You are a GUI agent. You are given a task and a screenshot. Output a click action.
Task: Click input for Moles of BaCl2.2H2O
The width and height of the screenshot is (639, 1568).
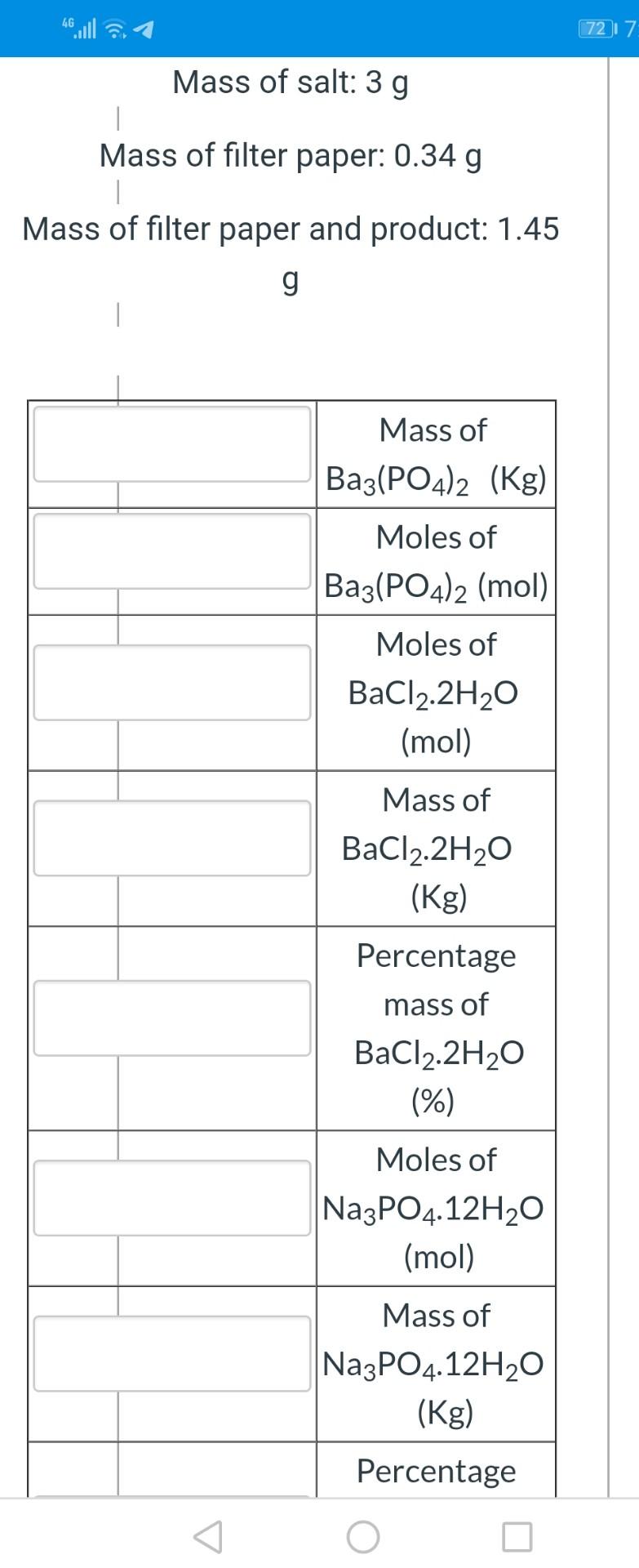coord(172,681)
